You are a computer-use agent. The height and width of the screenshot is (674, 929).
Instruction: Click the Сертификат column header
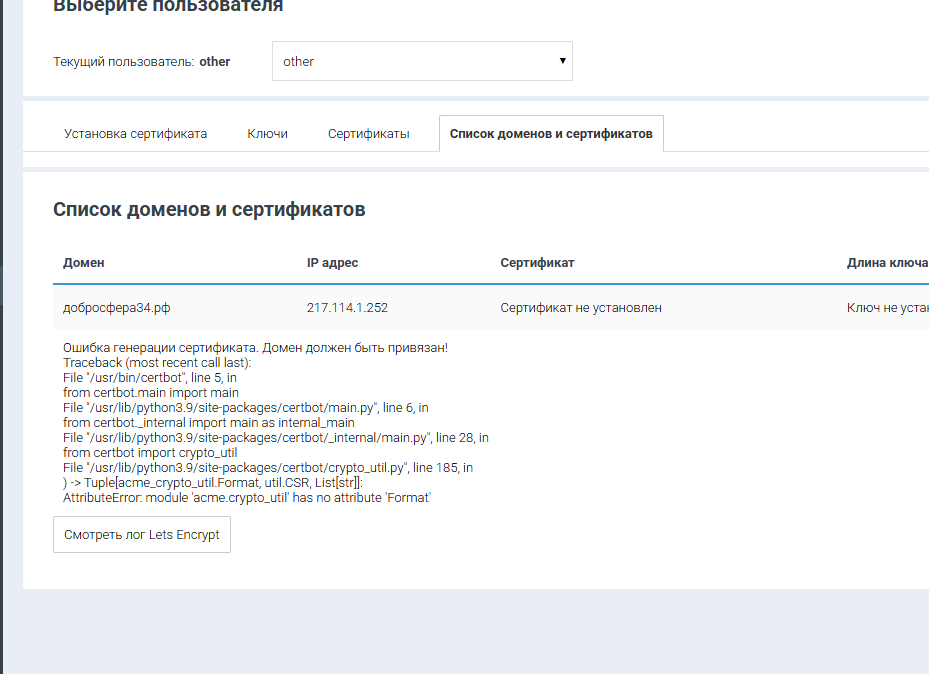[537, 263]
